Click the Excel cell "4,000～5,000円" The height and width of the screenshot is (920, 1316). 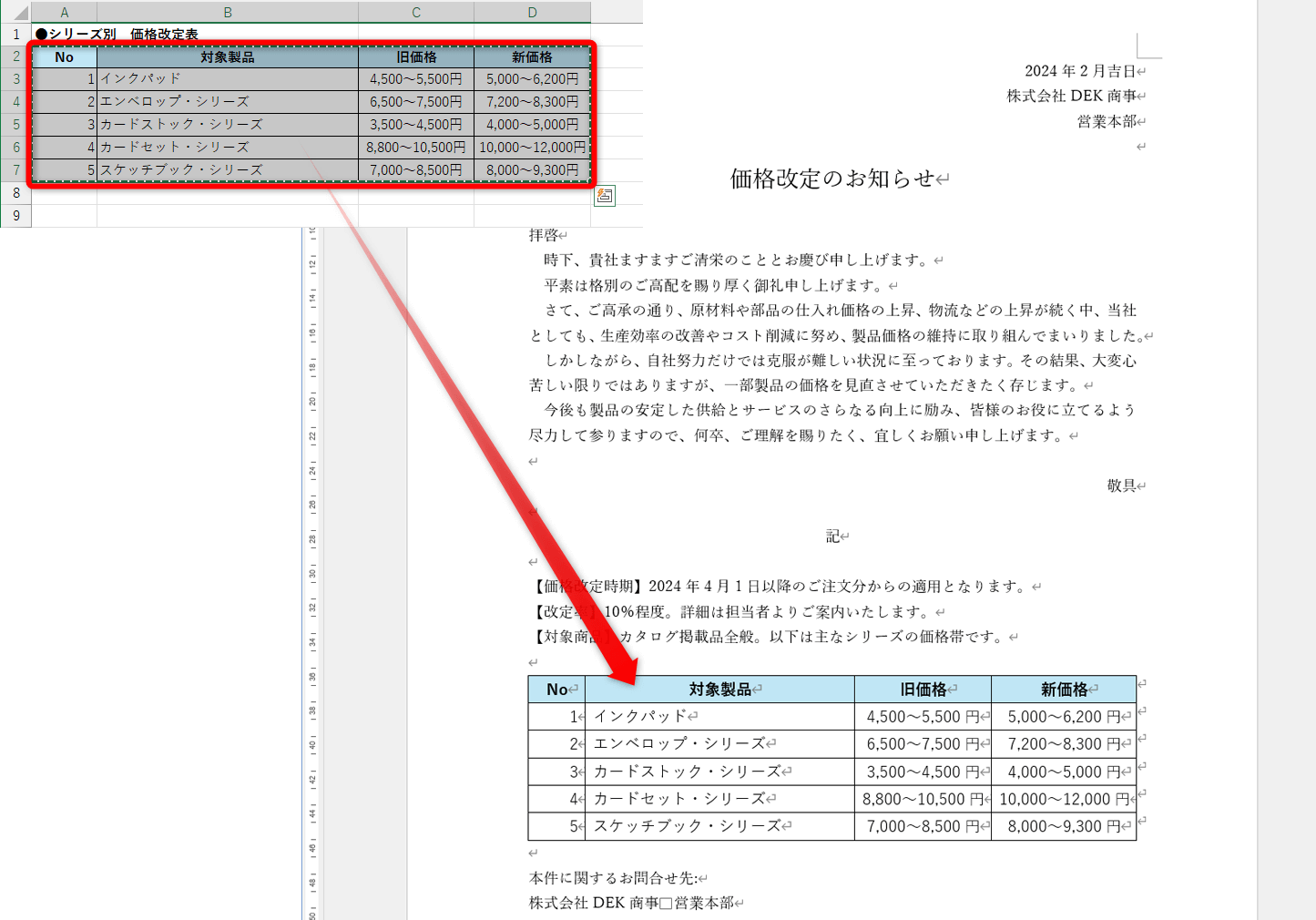(x=532, y=125)
